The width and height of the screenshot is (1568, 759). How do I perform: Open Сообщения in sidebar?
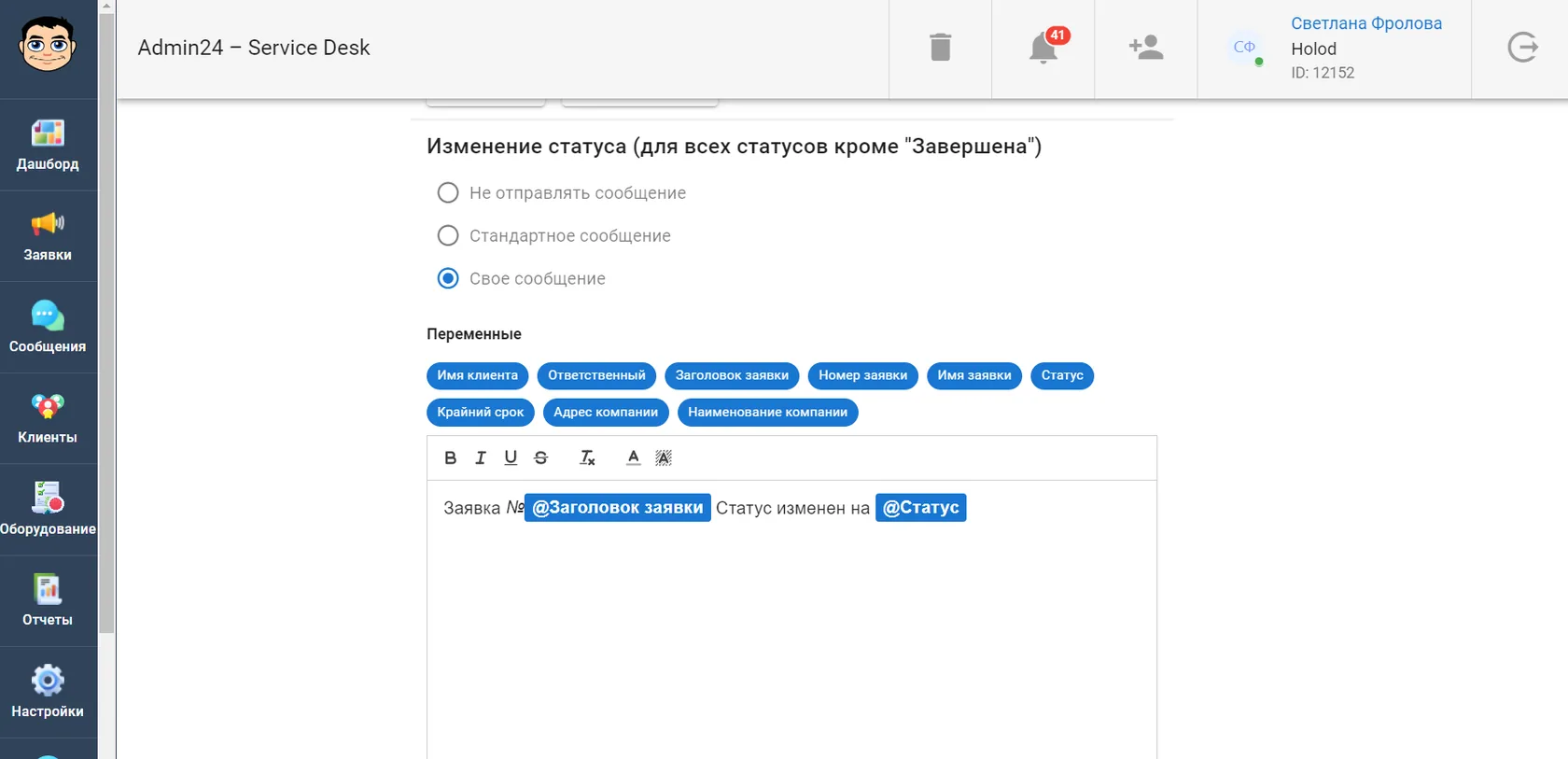tap(48, 327)
